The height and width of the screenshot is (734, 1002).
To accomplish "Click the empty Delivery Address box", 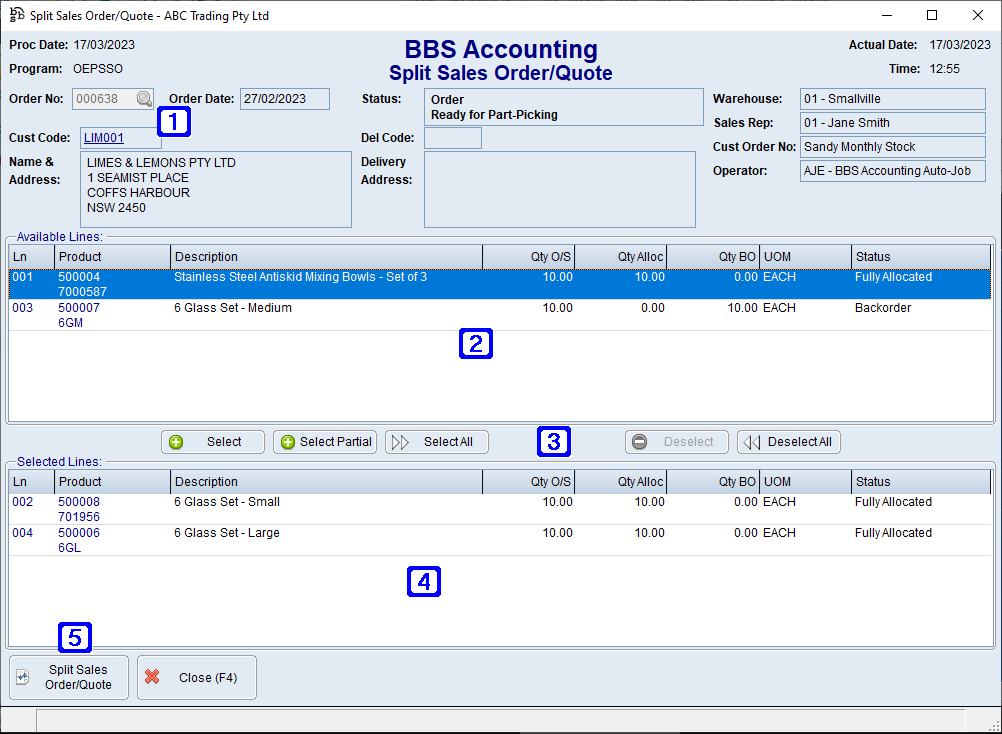I will [x=560, y=190].
